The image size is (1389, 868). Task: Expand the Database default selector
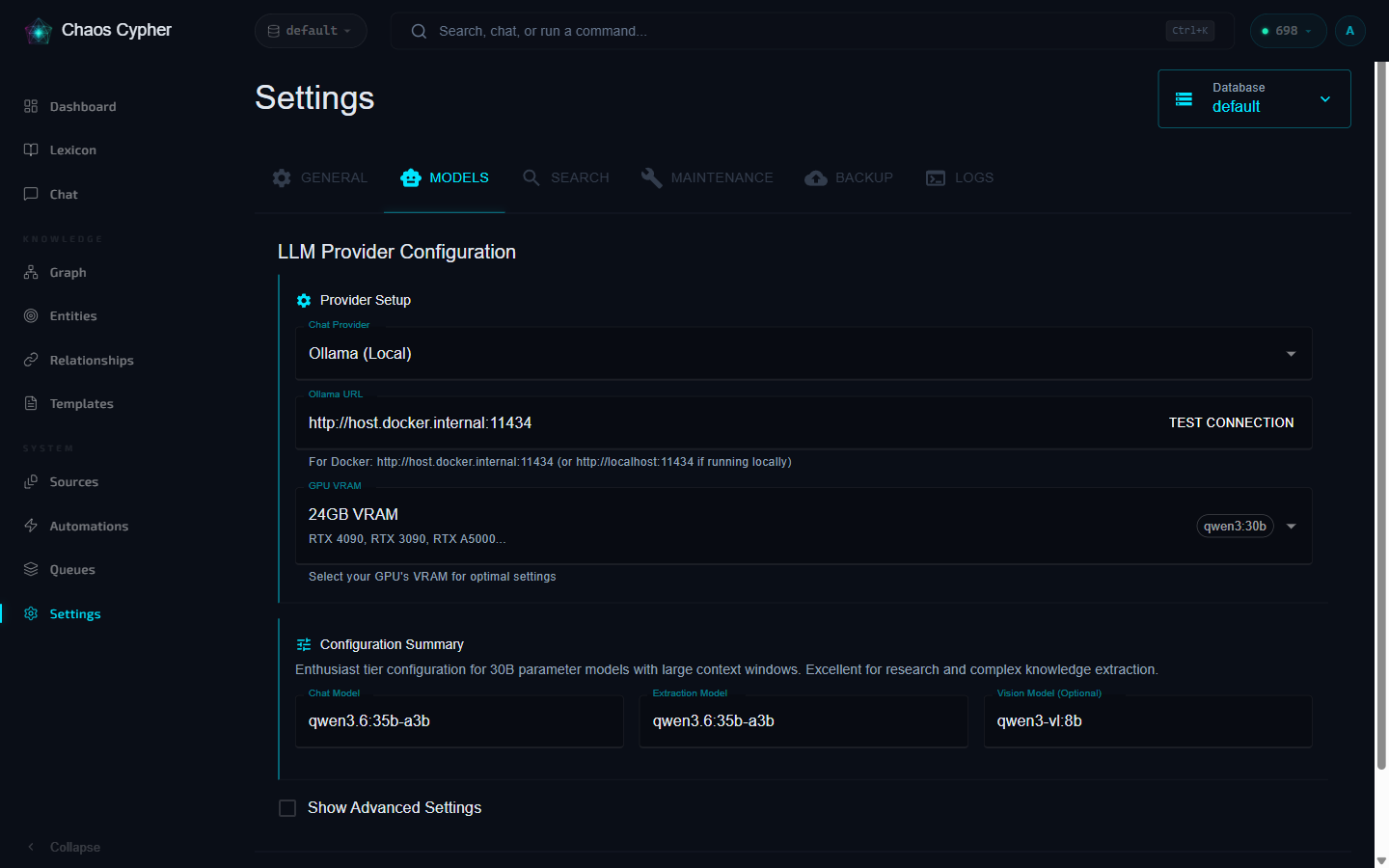coord(1254,98)
